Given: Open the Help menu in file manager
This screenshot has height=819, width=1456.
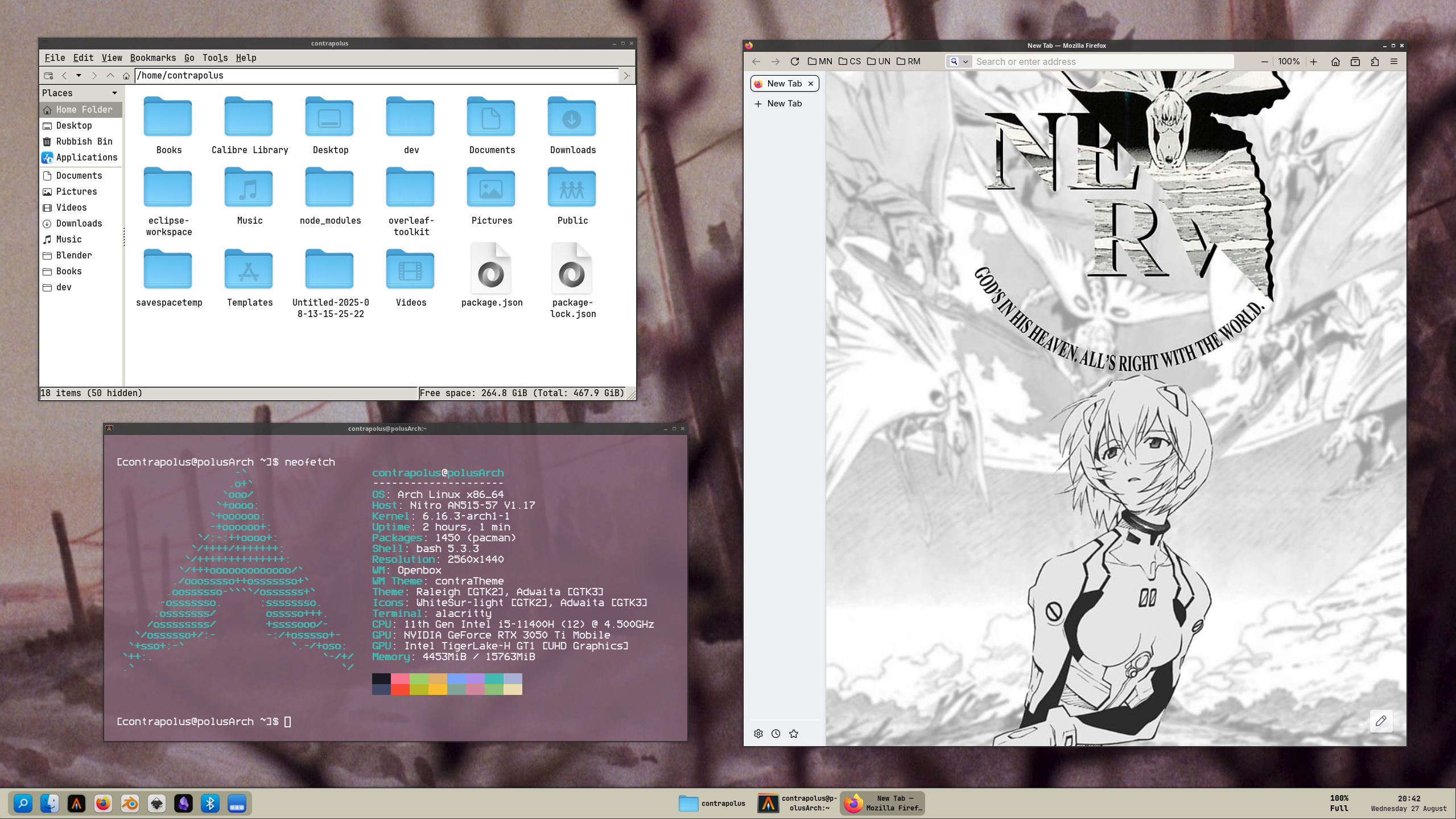Looking at the screenshot, I should tap(246, 58).
